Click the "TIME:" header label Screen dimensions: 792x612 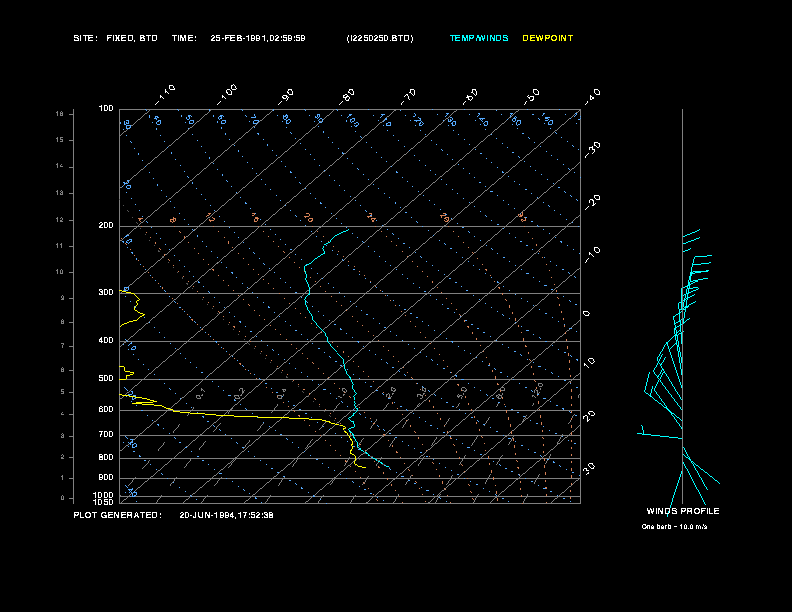tap(184, 38)
